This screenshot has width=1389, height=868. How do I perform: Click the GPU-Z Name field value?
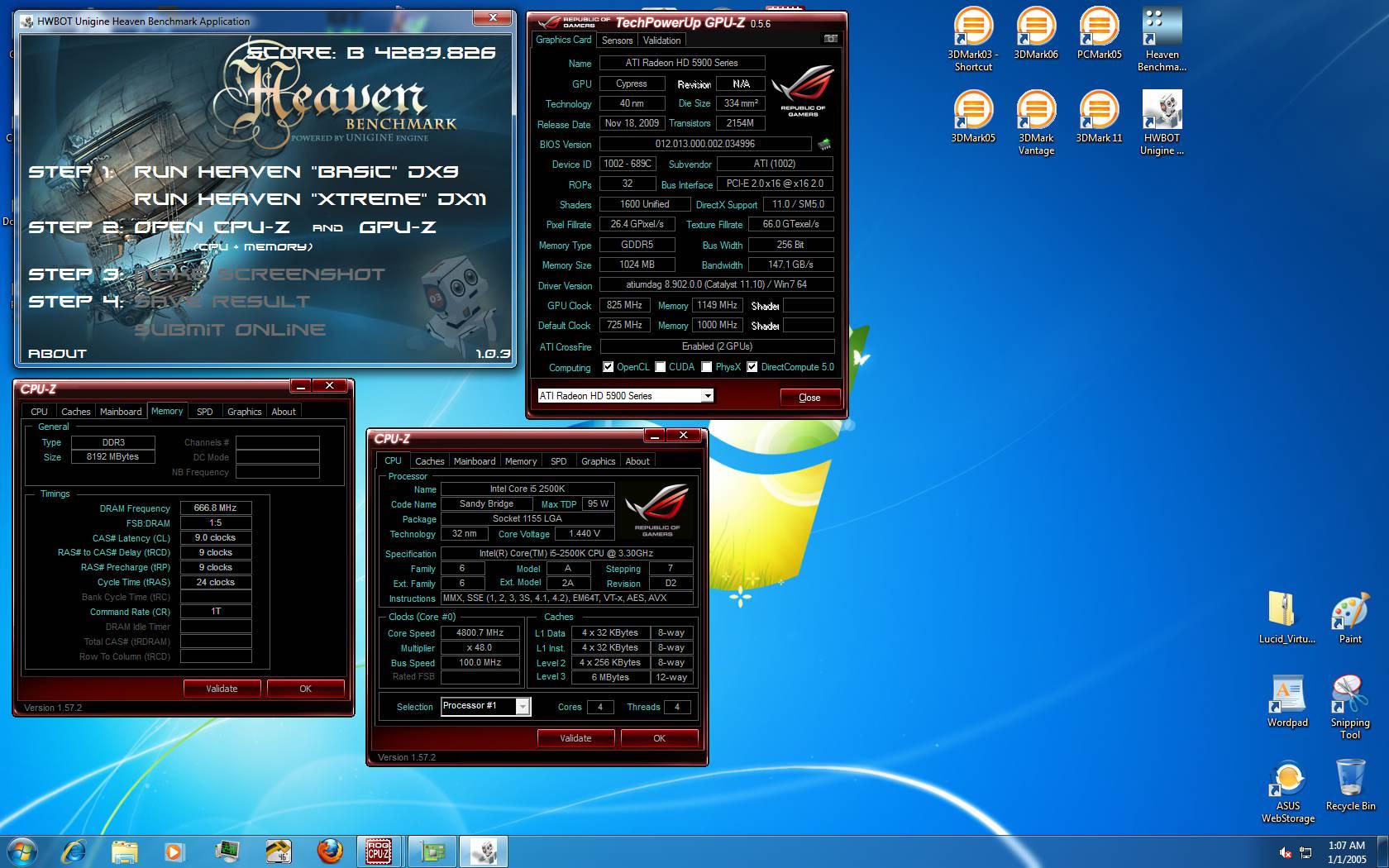pyautogui.click(x=682, y=63)
